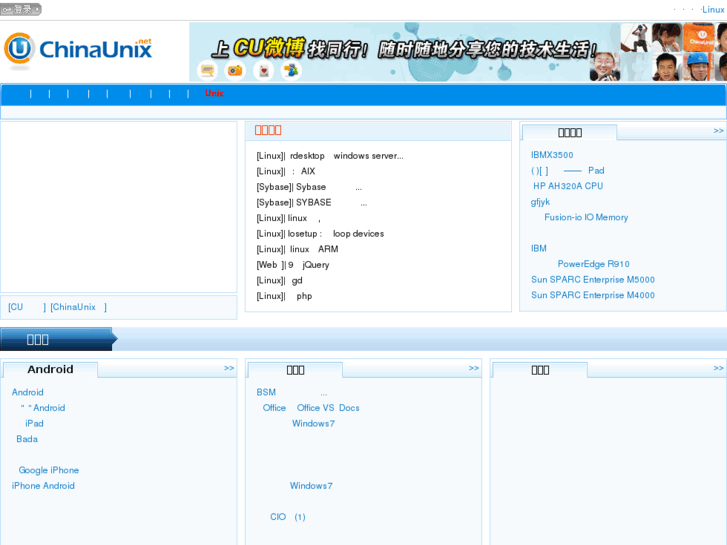
Task: Open the CIO (1) link
Action: [x=287, y=517]
